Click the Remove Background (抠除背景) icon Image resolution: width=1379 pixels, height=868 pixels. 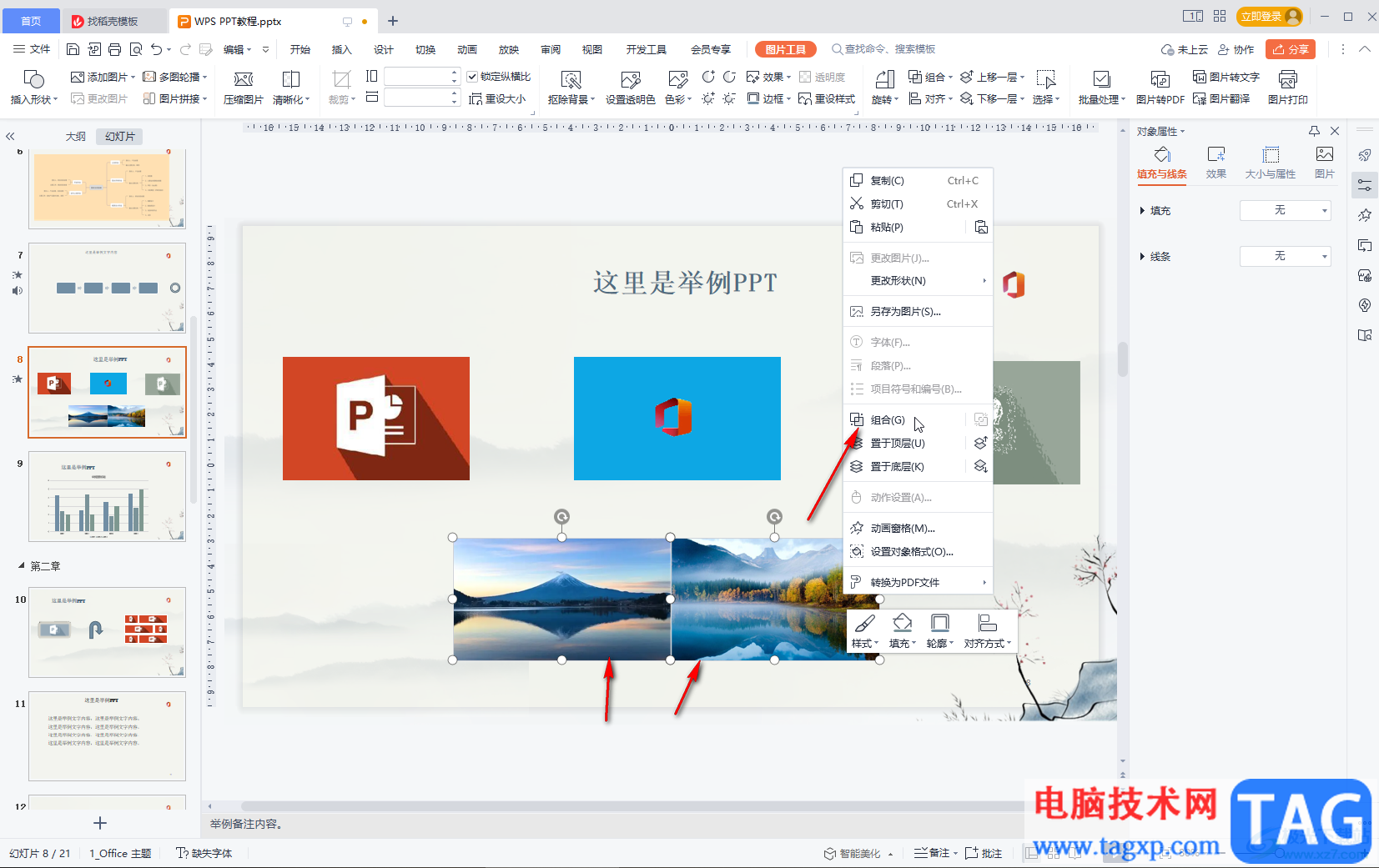tap(571, 79)
